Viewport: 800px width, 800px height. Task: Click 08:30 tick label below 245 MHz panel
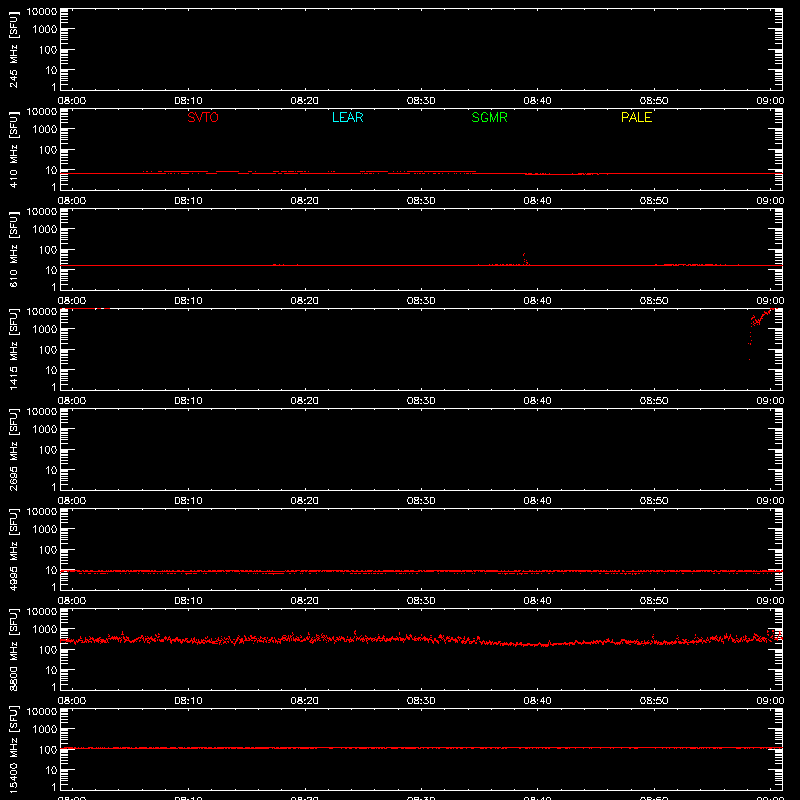click(x=421, y=101)
